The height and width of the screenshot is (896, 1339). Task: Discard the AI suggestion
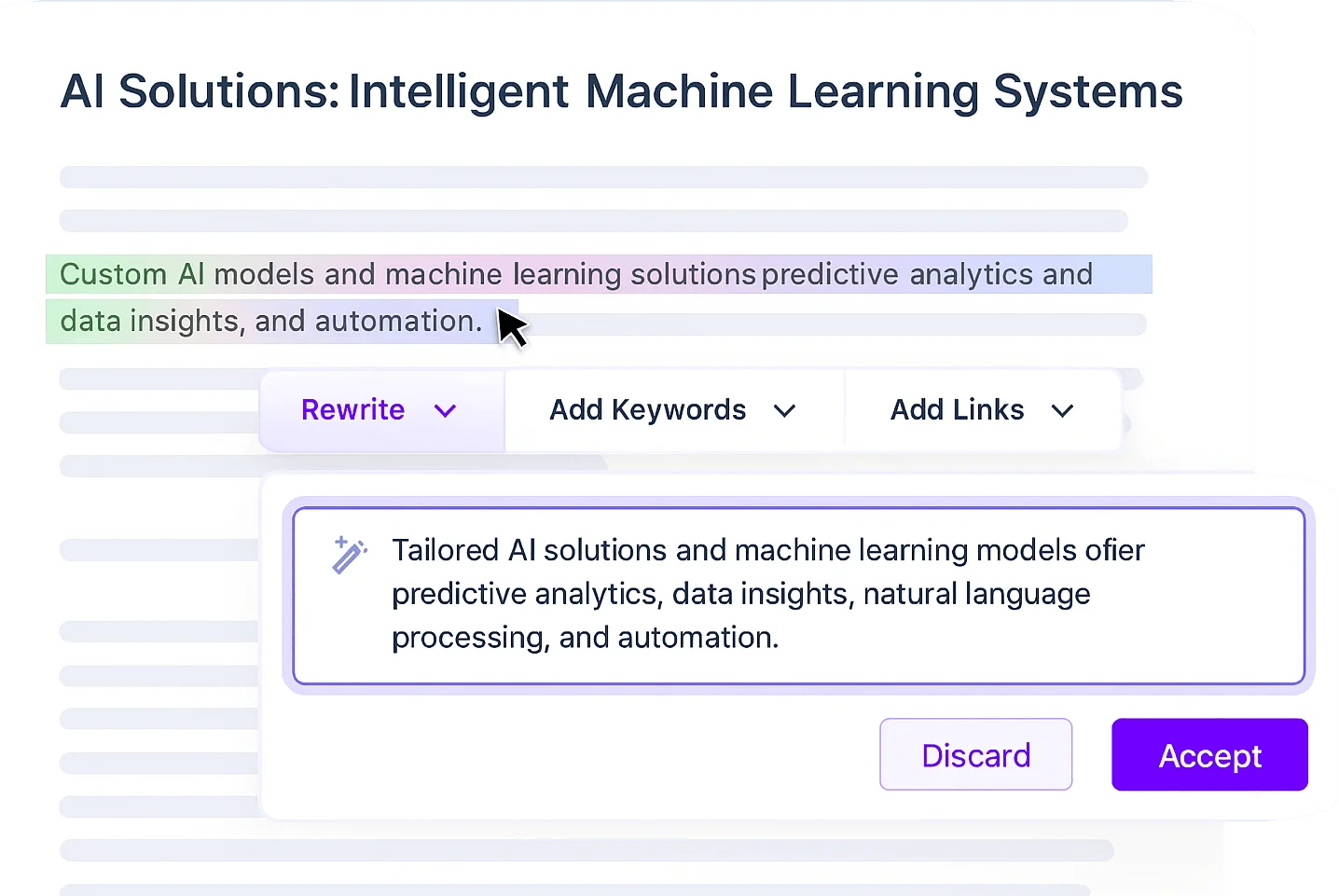pyautogui.click(x=975, y=755)
